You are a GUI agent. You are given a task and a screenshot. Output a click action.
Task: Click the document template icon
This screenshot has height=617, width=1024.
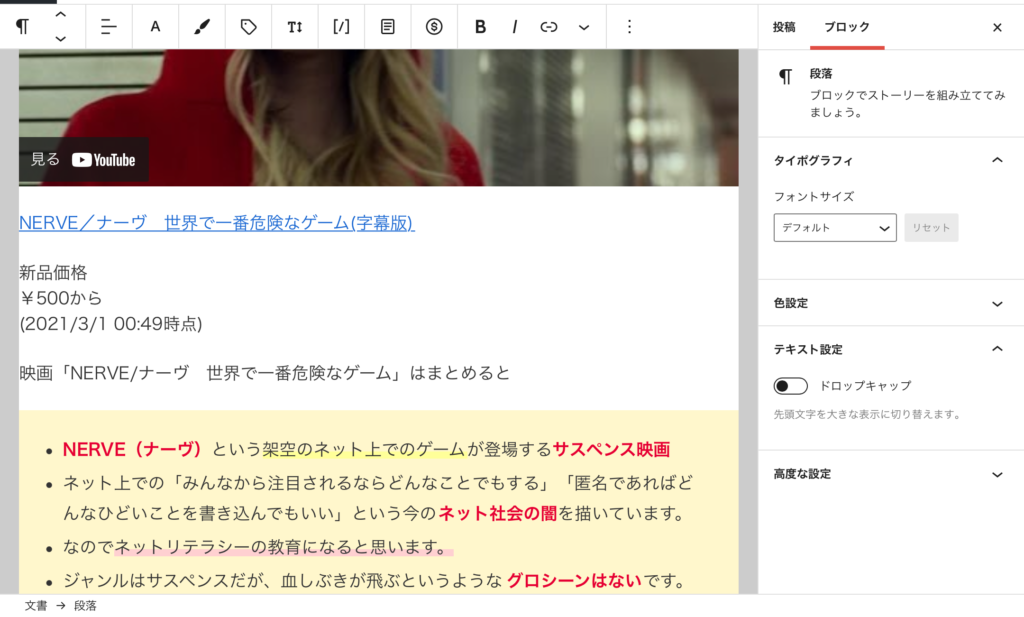tap(387, 27)
